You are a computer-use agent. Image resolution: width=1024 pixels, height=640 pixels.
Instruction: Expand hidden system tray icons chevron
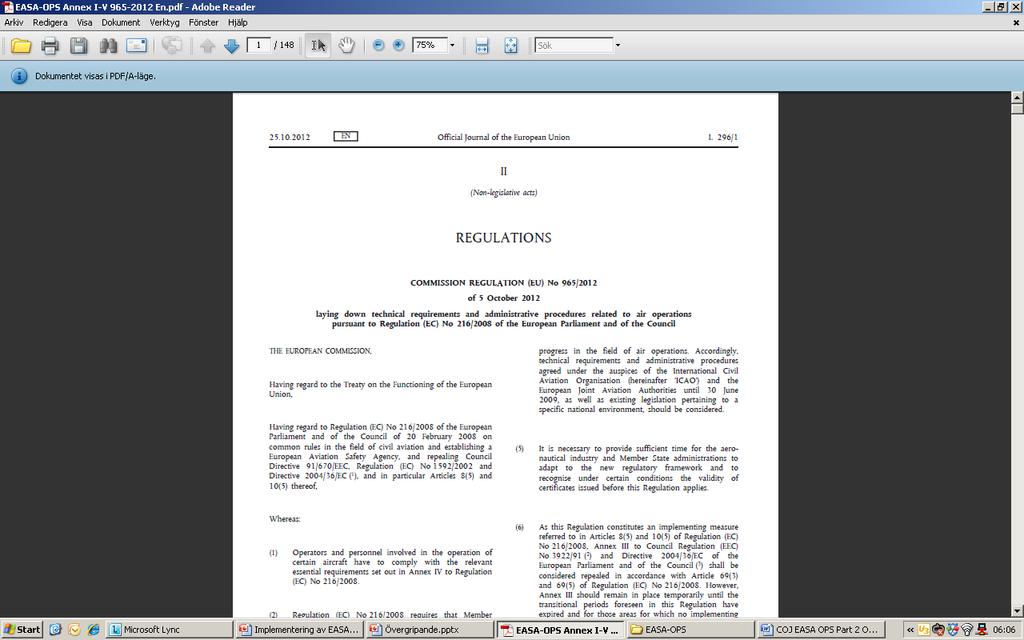coord(910,630)
